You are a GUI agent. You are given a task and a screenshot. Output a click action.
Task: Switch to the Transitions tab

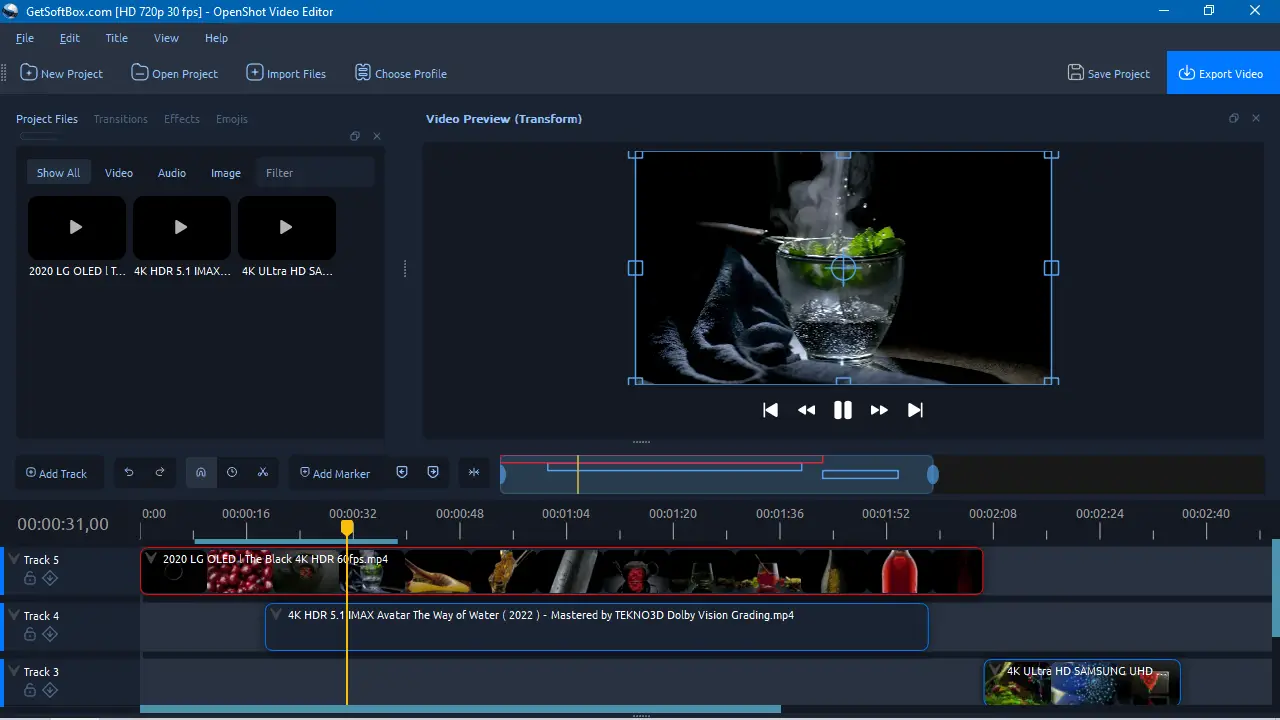pyautogui.click(x=120, y=119)
